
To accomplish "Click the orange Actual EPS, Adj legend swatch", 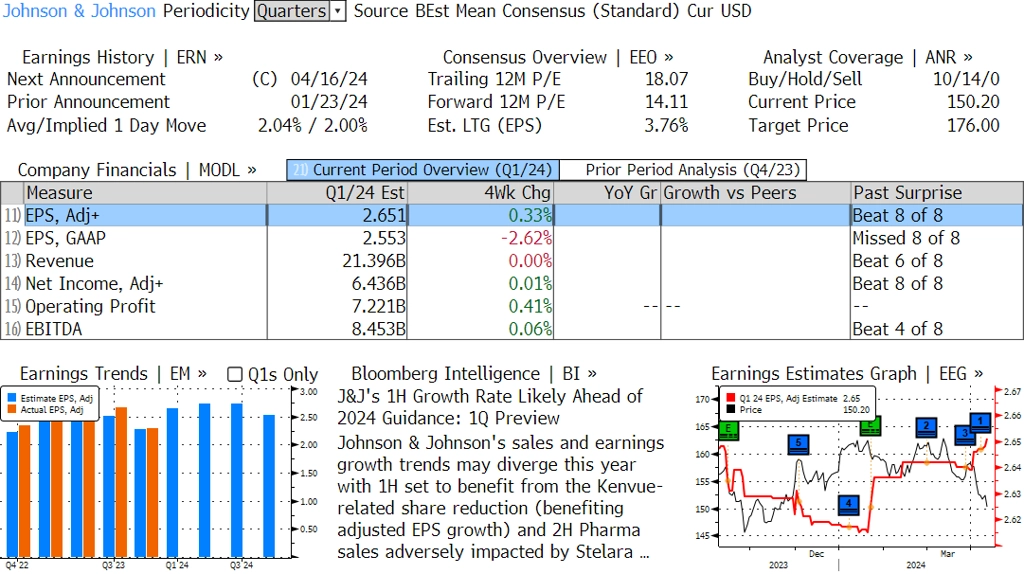I will [12, 409].
